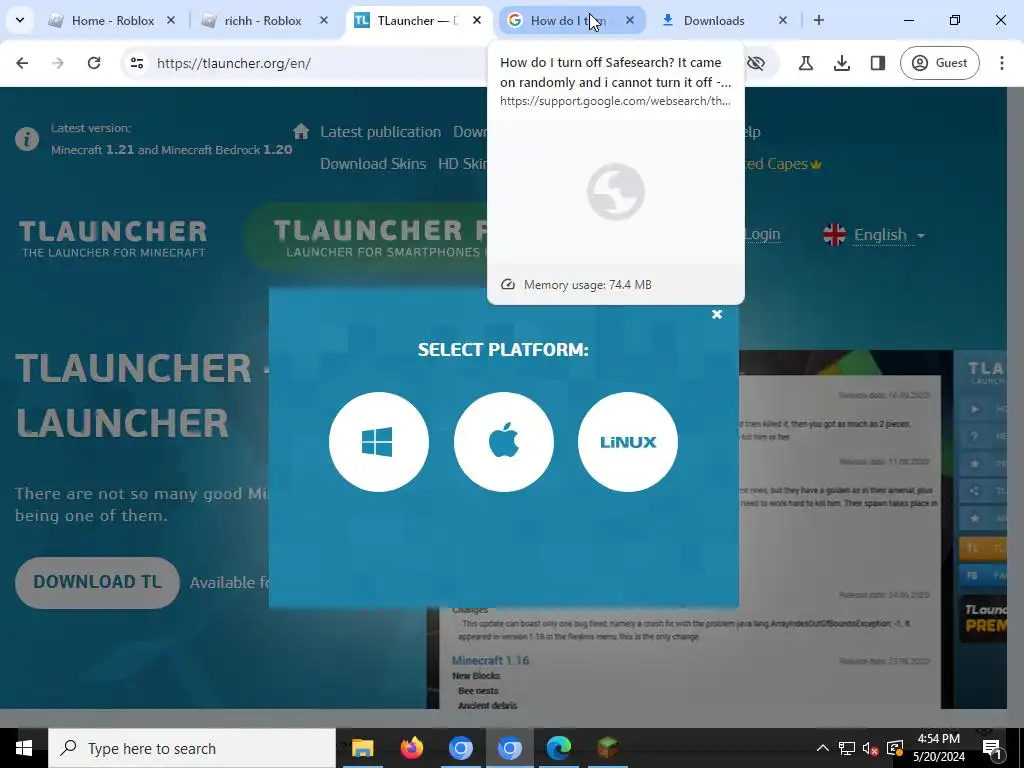Click the taskbar search box
1024x768 pixels.
(192, 748)
